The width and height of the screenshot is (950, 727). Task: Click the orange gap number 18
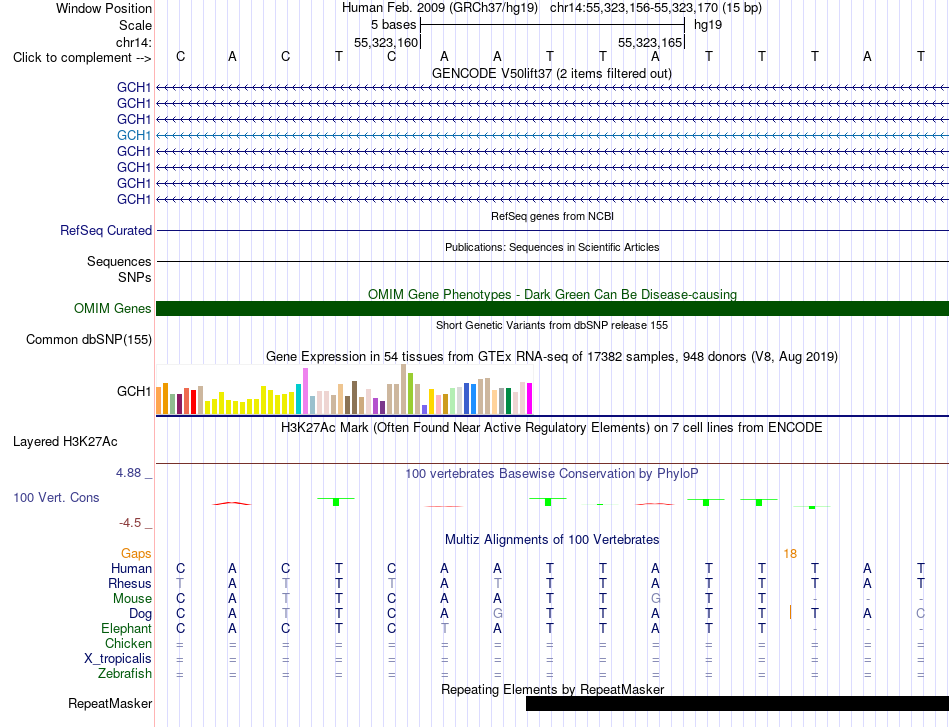[x=790, y=554]
